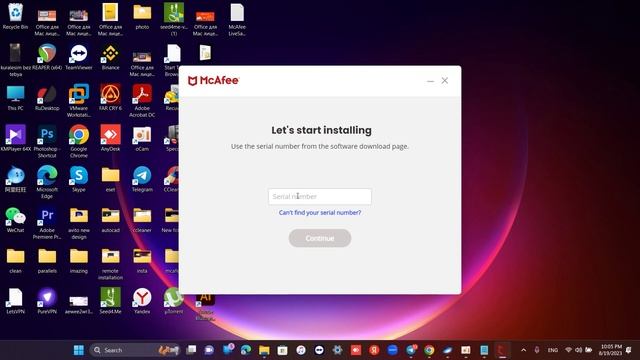Launch Microsoft Edge from the desktop
Screen dimensions: 640x360
[47, 182]
